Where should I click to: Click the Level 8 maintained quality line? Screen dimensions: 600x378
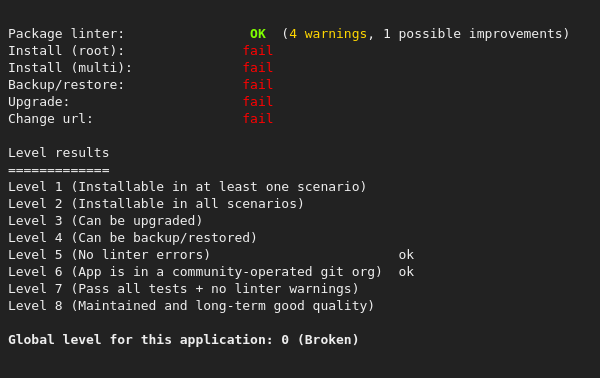(191, 306)
